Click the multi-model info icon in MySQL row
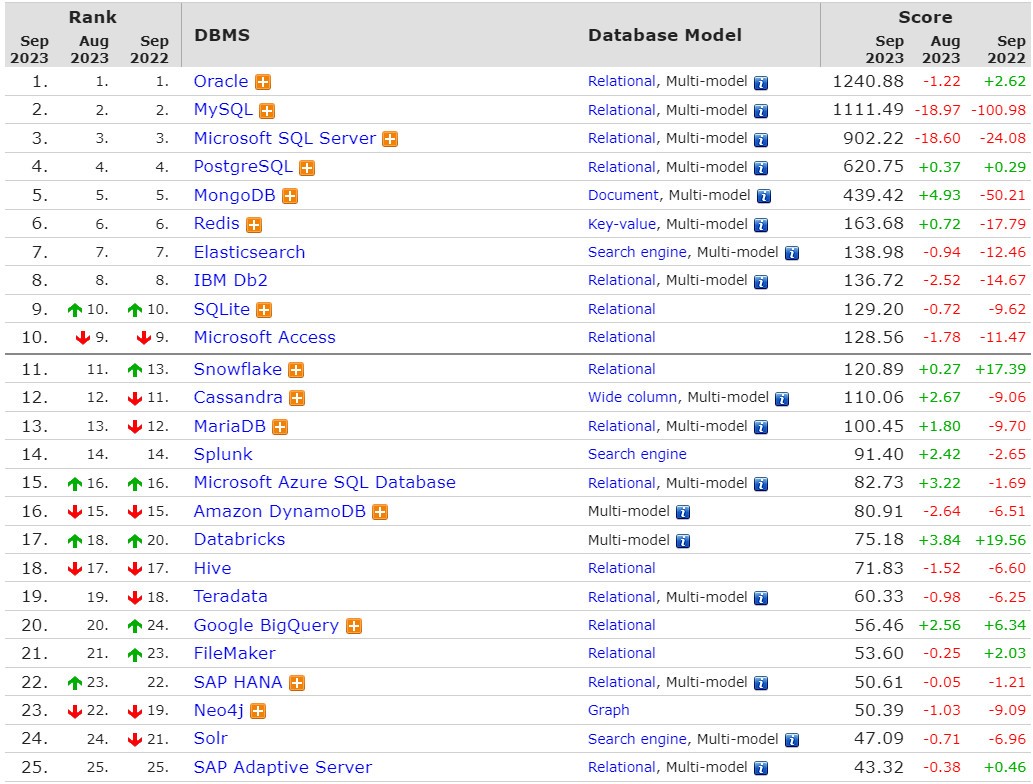Screen dimensions: 1033x784 pos(761,111)
